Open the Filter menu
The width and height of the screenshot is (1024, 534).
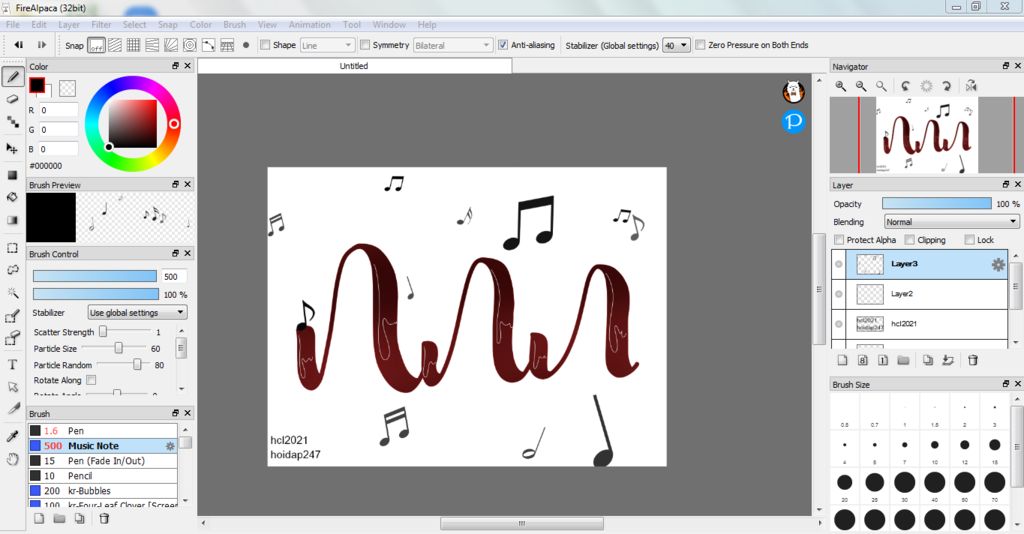pyautogui.click(x=101, y=25)
